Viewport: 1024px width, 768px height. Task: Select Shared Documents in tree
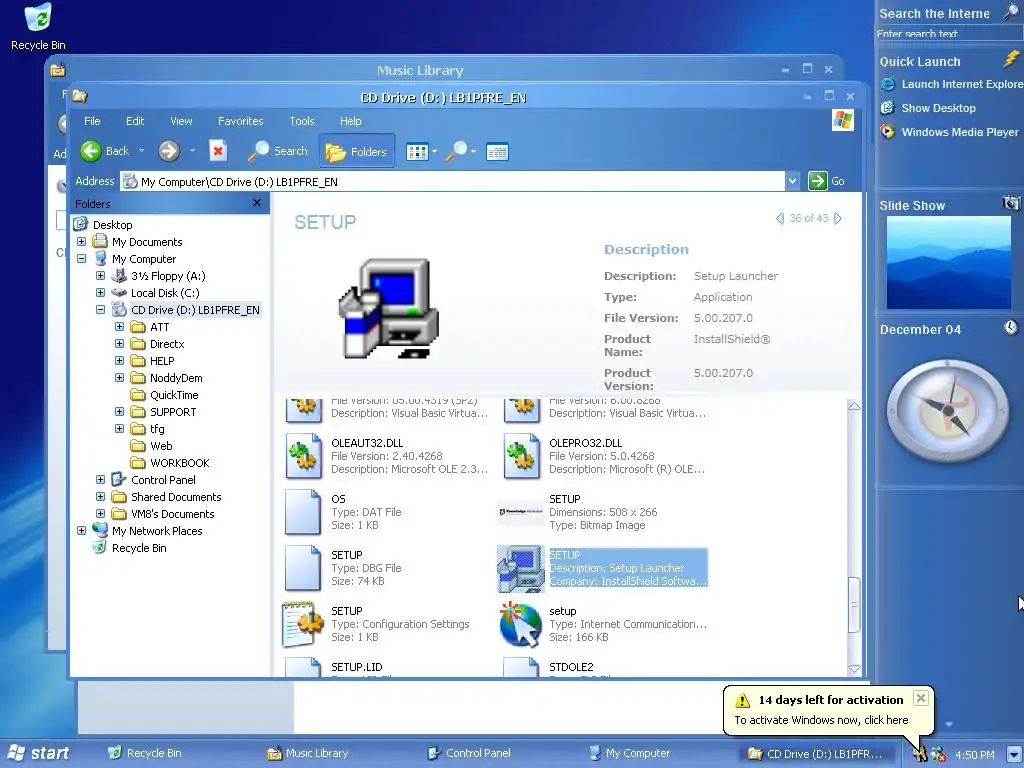(x=176, y=496)
